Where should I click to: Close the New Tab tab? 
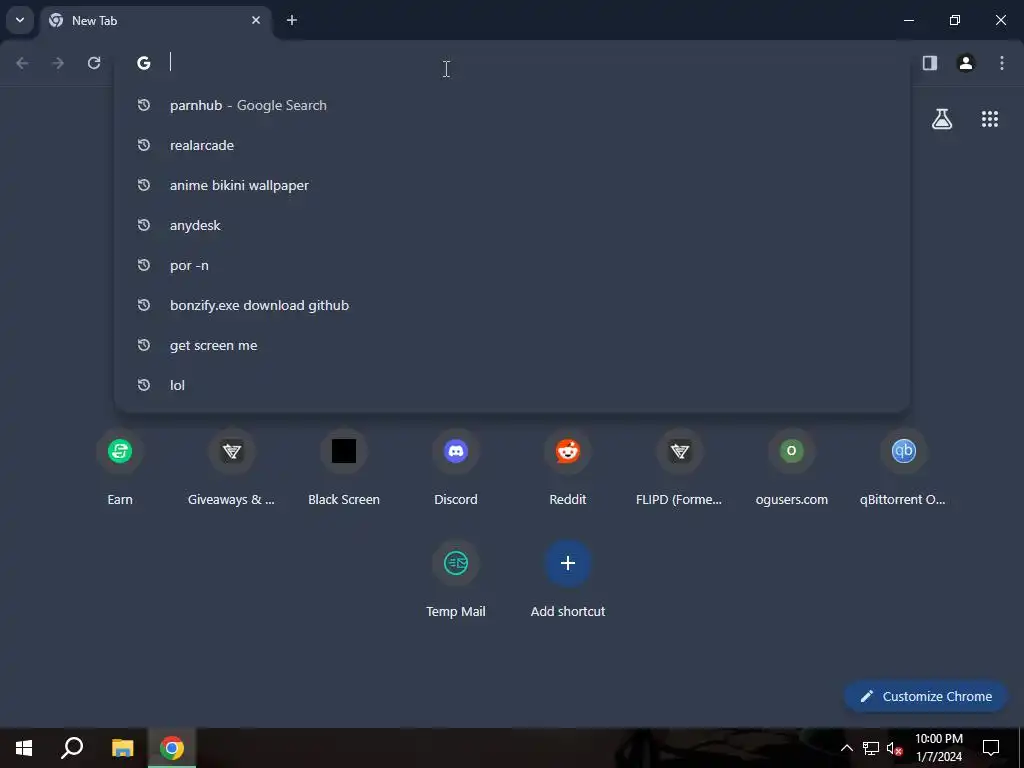[256, 20]
